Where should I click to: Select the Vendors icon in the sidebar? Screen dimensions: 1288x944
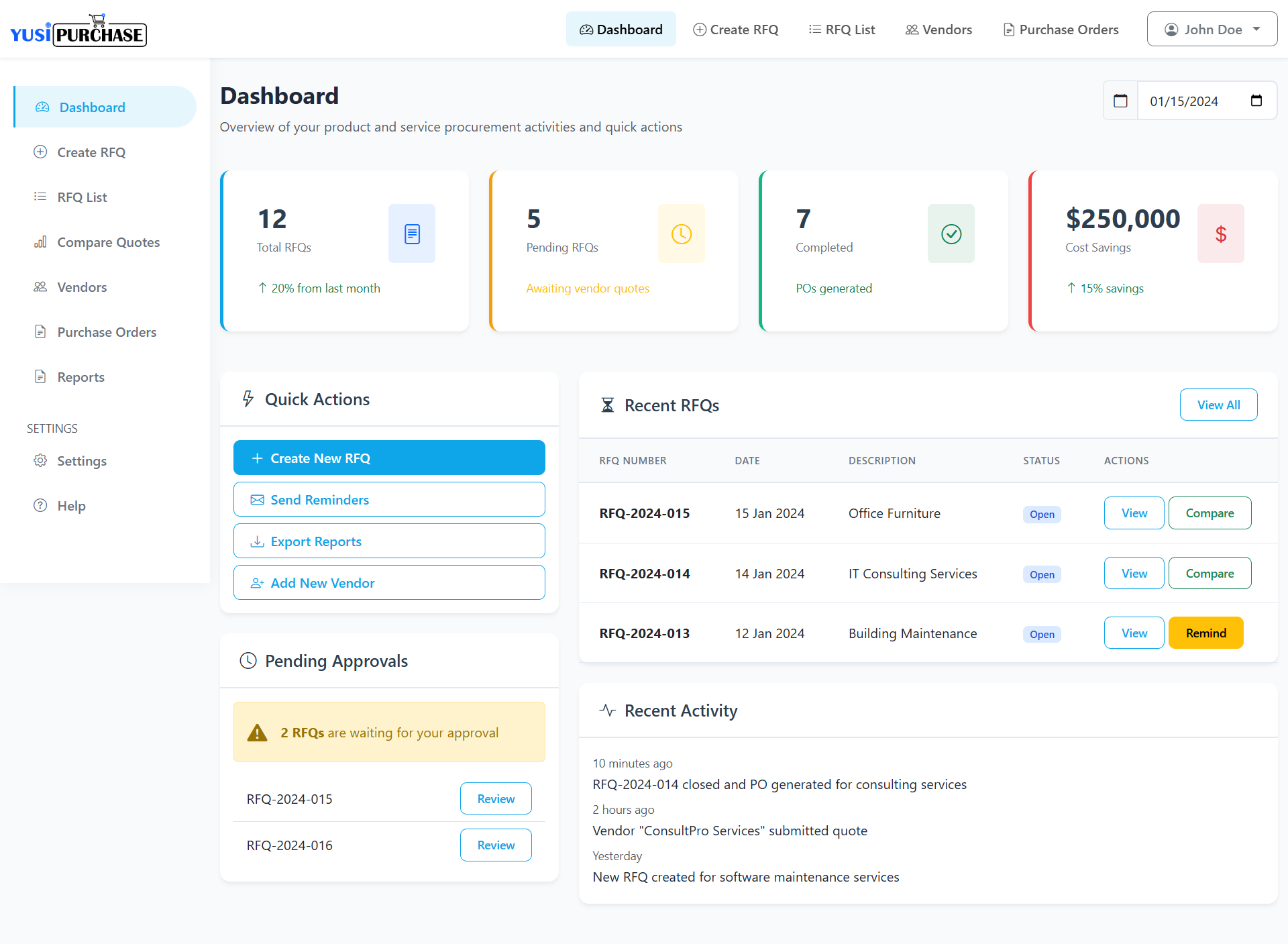point(40,286)
